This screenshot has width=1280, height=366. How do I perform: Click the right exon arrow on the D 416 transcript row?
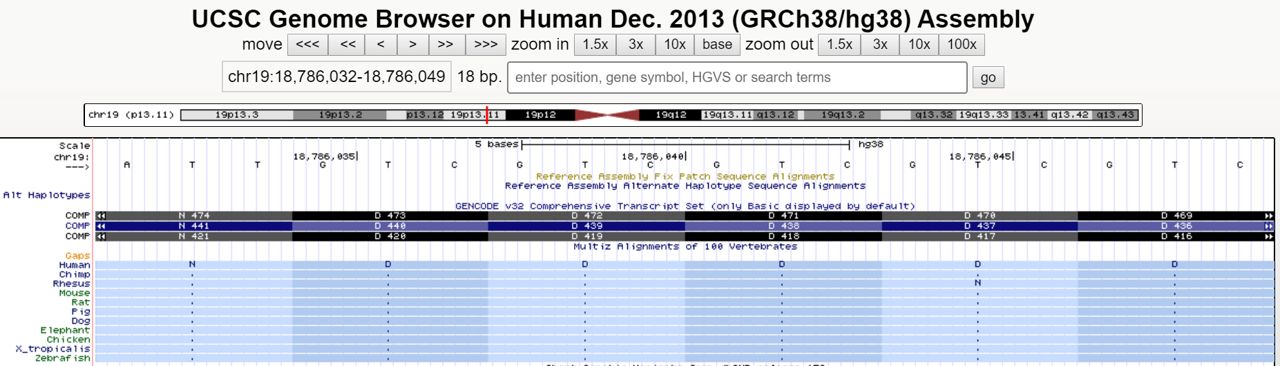pos(1269,236)
